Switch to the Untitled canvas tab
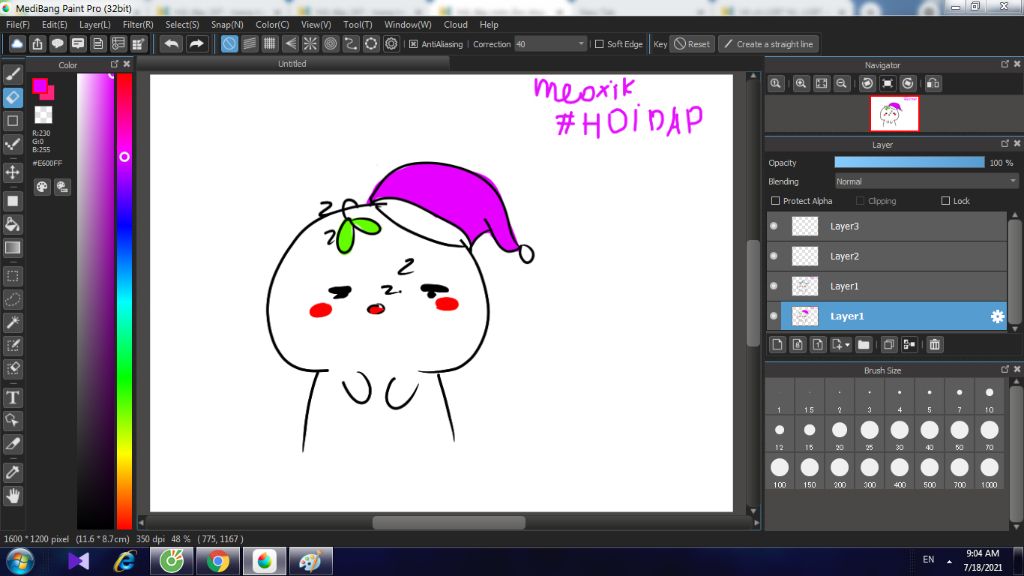 click(292, 64)
